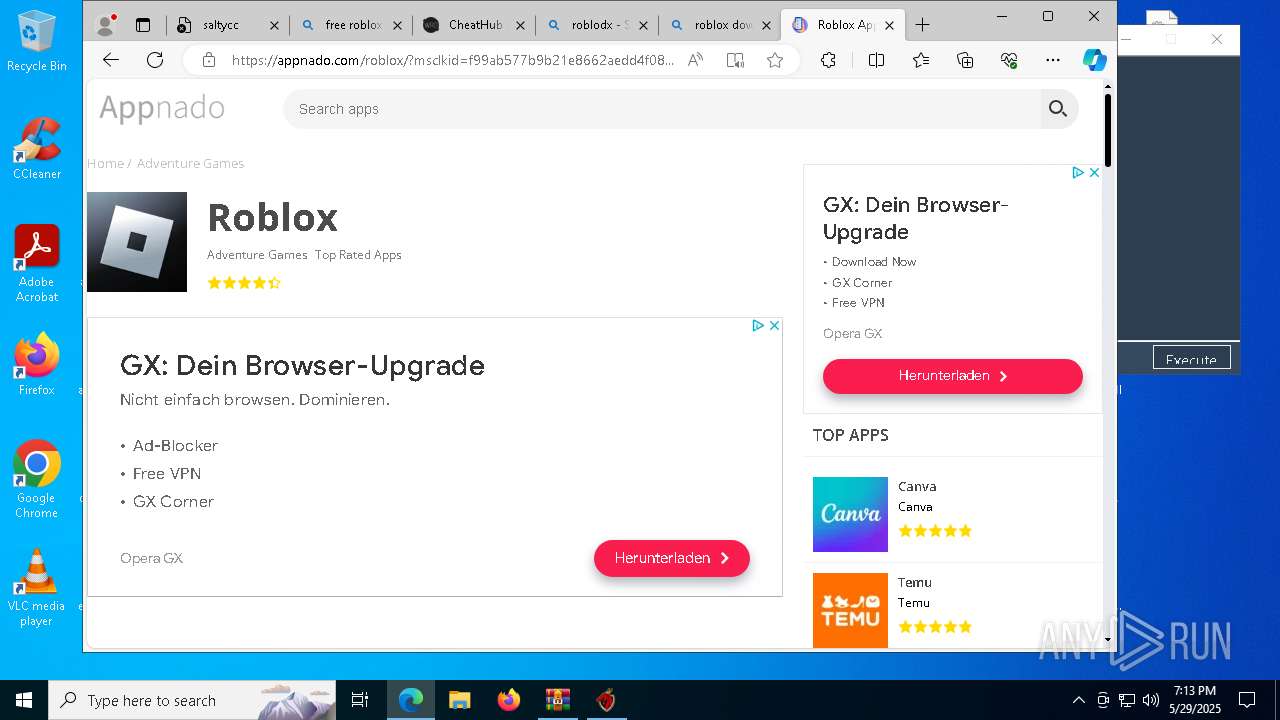
Task: Select Adobe Acrobat desktop shortcut
Action: coord(37,264)
